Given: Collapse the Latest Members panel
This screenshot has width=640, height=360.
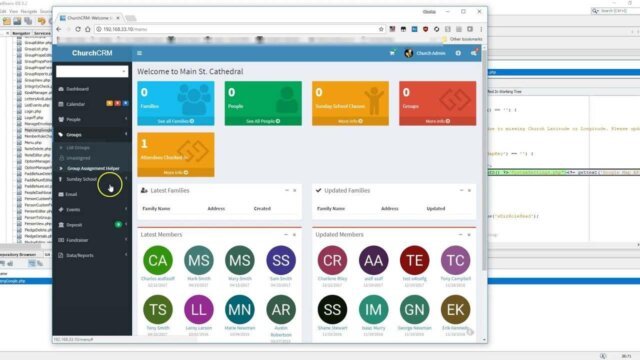Looking at the screenshot, I should [x=286, y=235].
